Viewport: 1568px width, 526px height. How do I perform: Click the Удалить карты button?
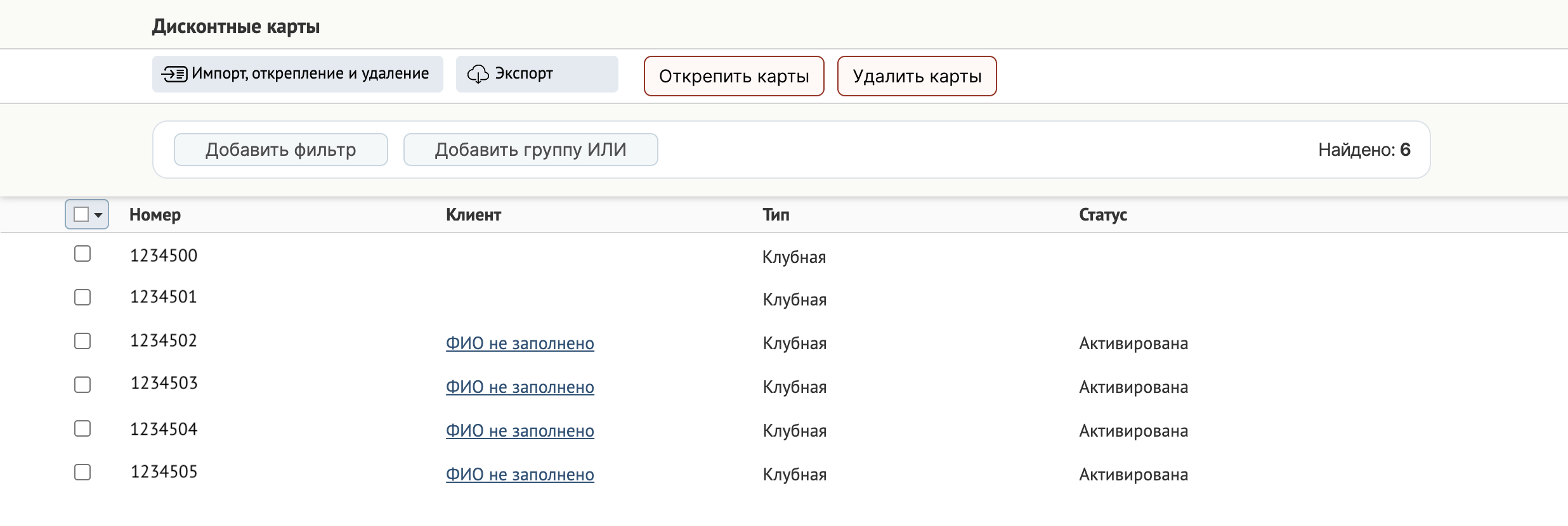click(917, 76)
